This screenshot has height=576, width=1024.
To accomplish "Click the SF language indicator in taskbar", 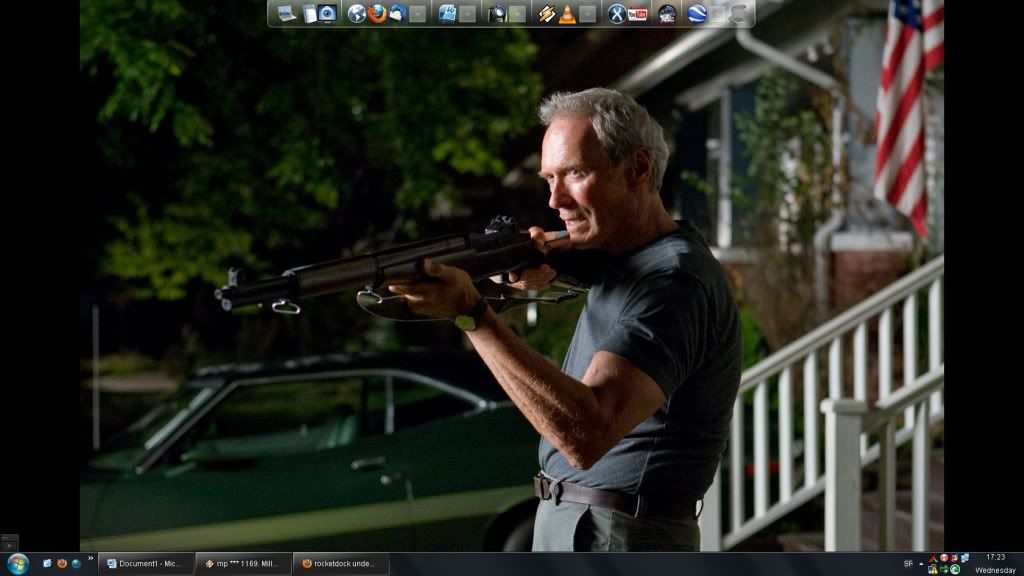I will point(908,564).
